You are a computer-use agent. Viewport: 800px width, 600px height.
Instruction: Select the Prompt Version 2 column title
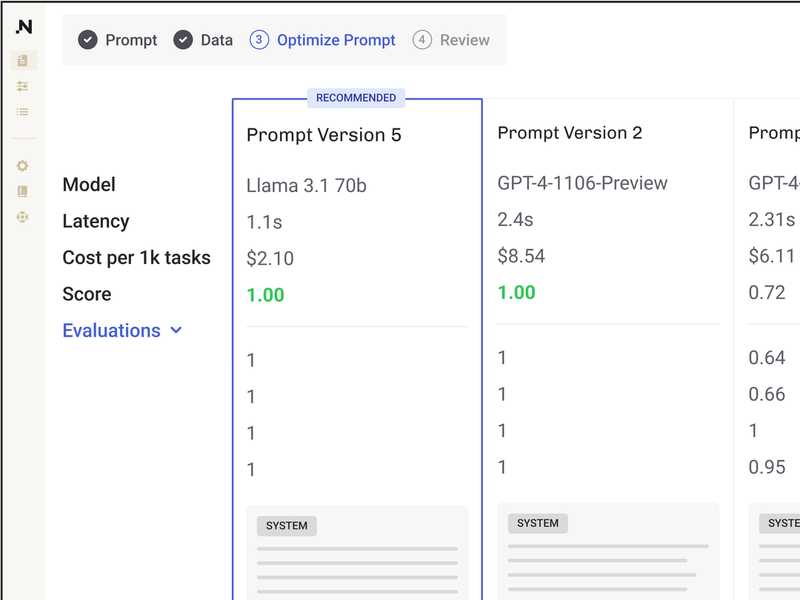570,133
